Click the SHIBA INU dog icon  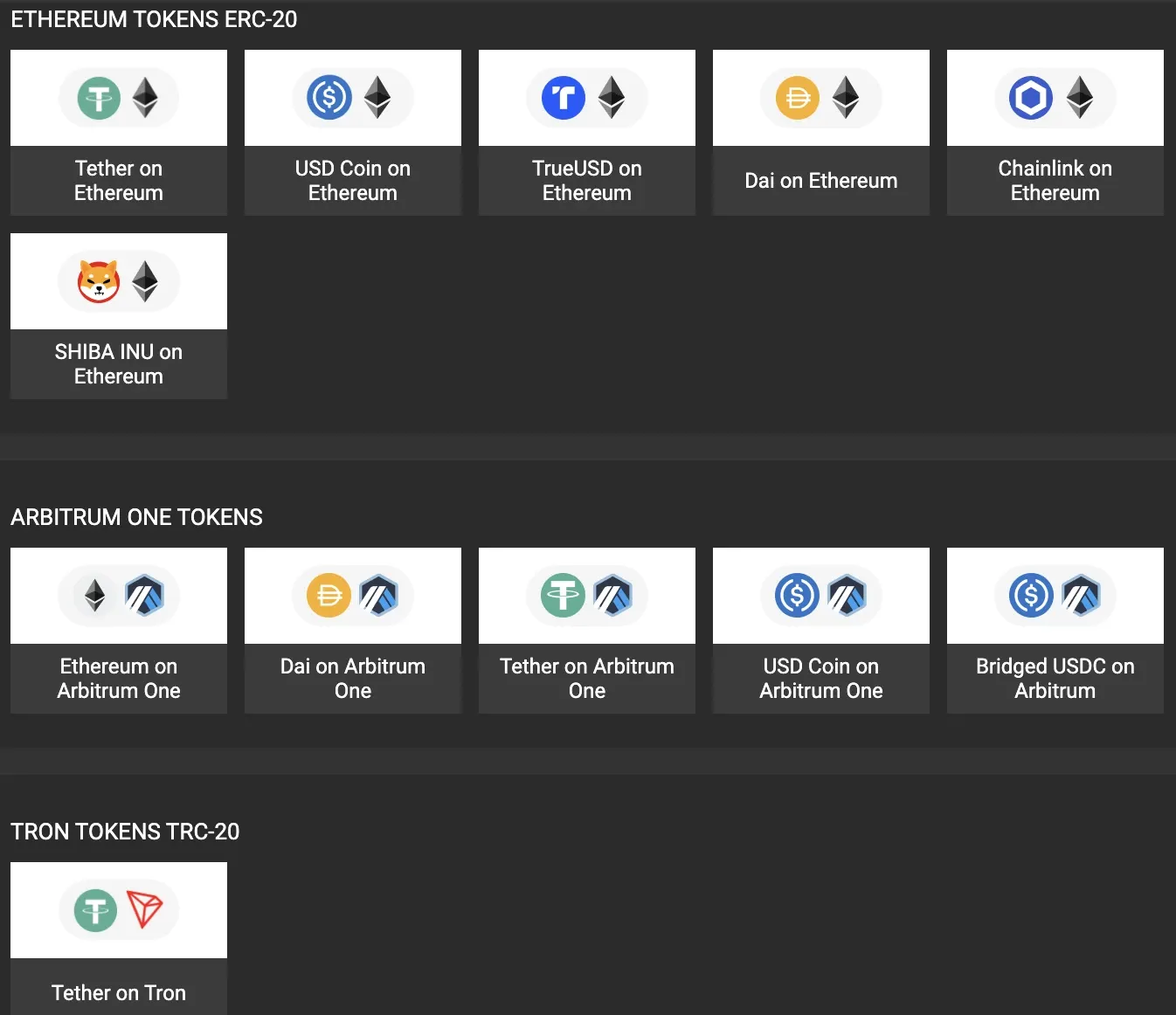(x=99, y=281)
